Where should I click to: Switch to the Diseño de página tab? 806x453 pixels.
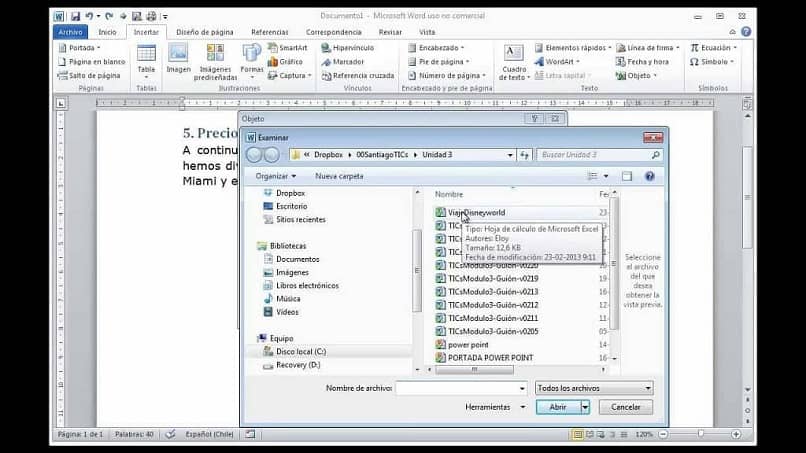coord(205,32)
